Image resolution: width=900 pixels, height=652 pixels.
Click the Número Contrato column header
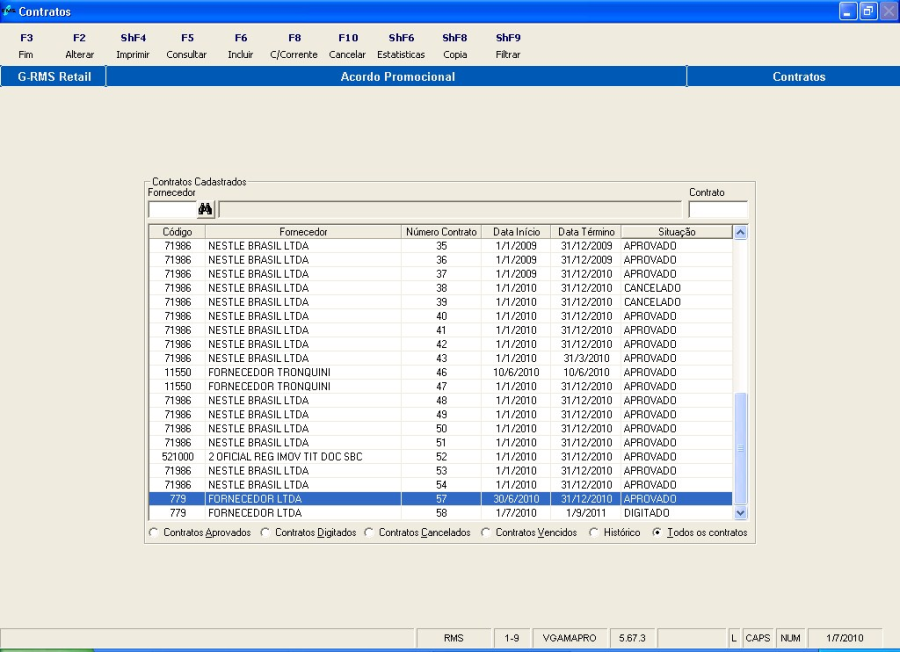(x=441, y=232)
